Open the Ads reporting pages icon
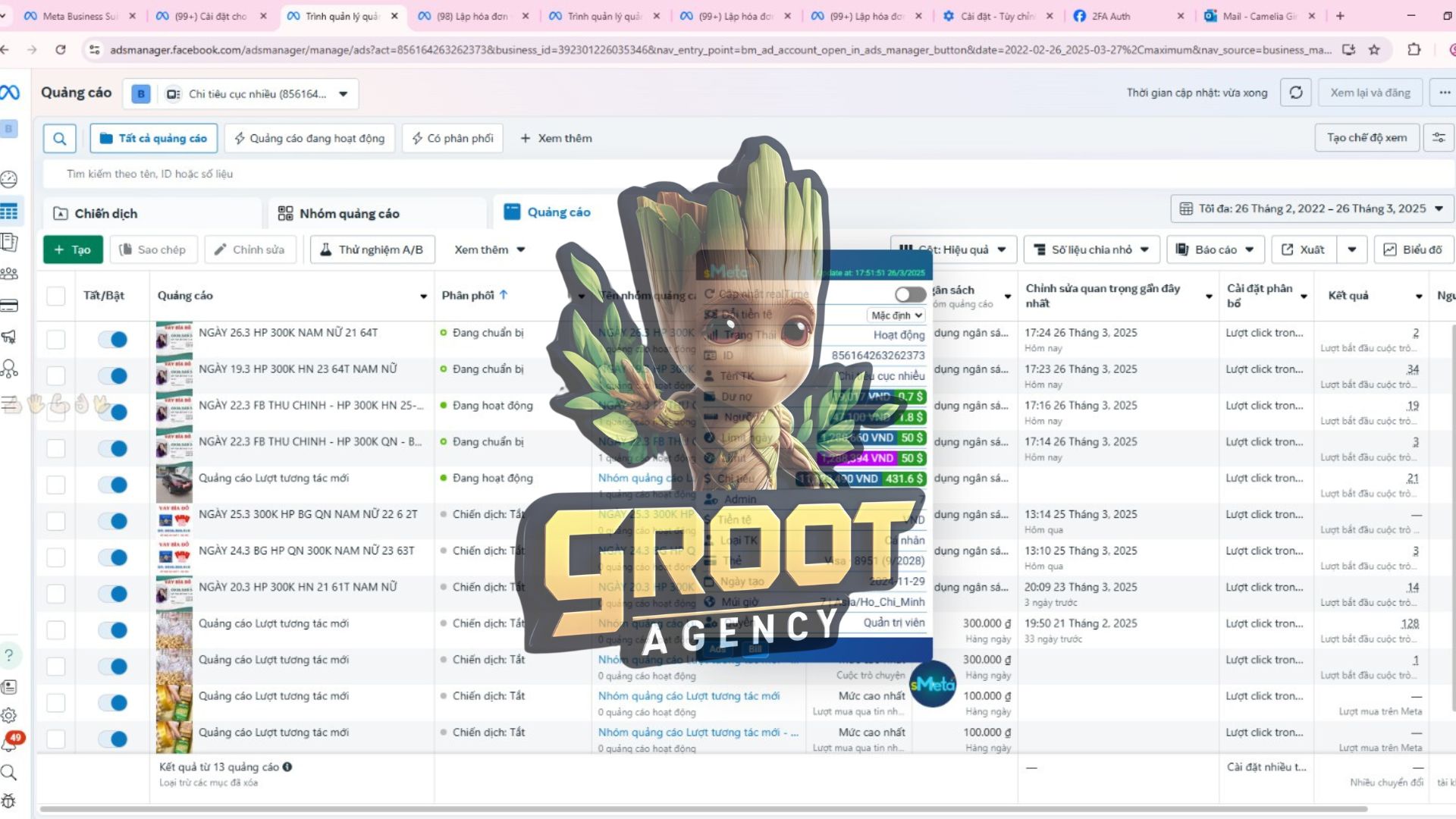1456x819 pixels. [x=9, y=243]
